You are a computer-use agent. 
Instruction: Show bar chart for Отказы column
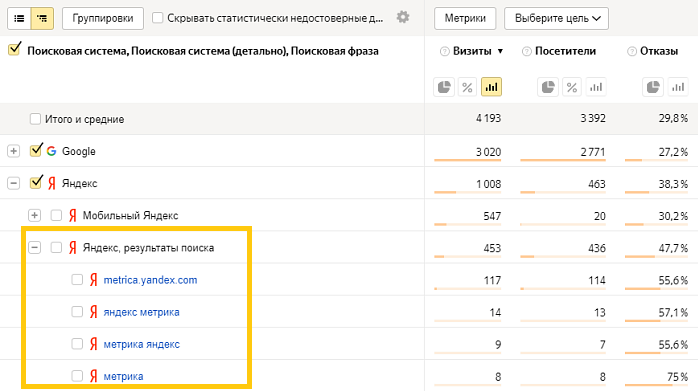(x=678, y=87)
